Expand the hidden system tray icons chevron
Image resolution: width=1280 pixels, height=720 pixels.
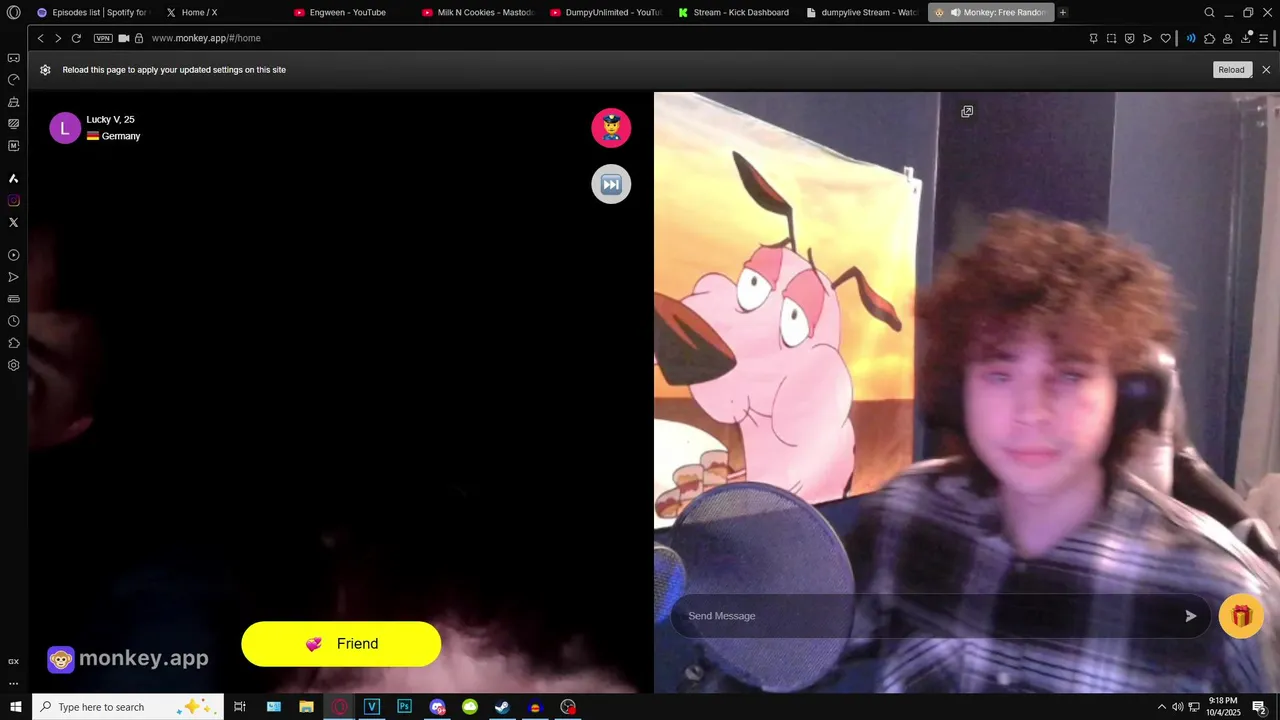click(x=1162, y=707)
